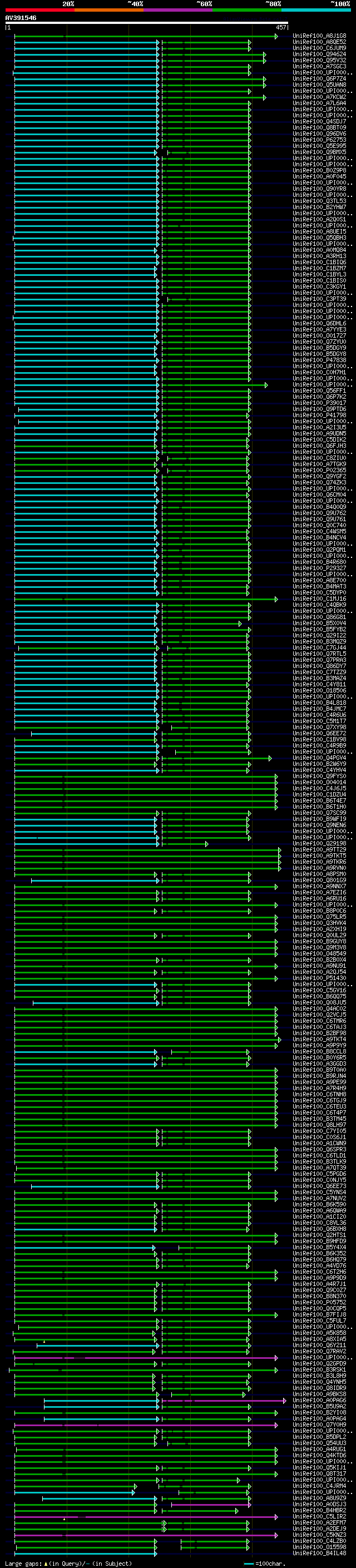Select hit label UniRef100_A9RVN0
This screenshot has width=356, height=1568.
(319, 868)
